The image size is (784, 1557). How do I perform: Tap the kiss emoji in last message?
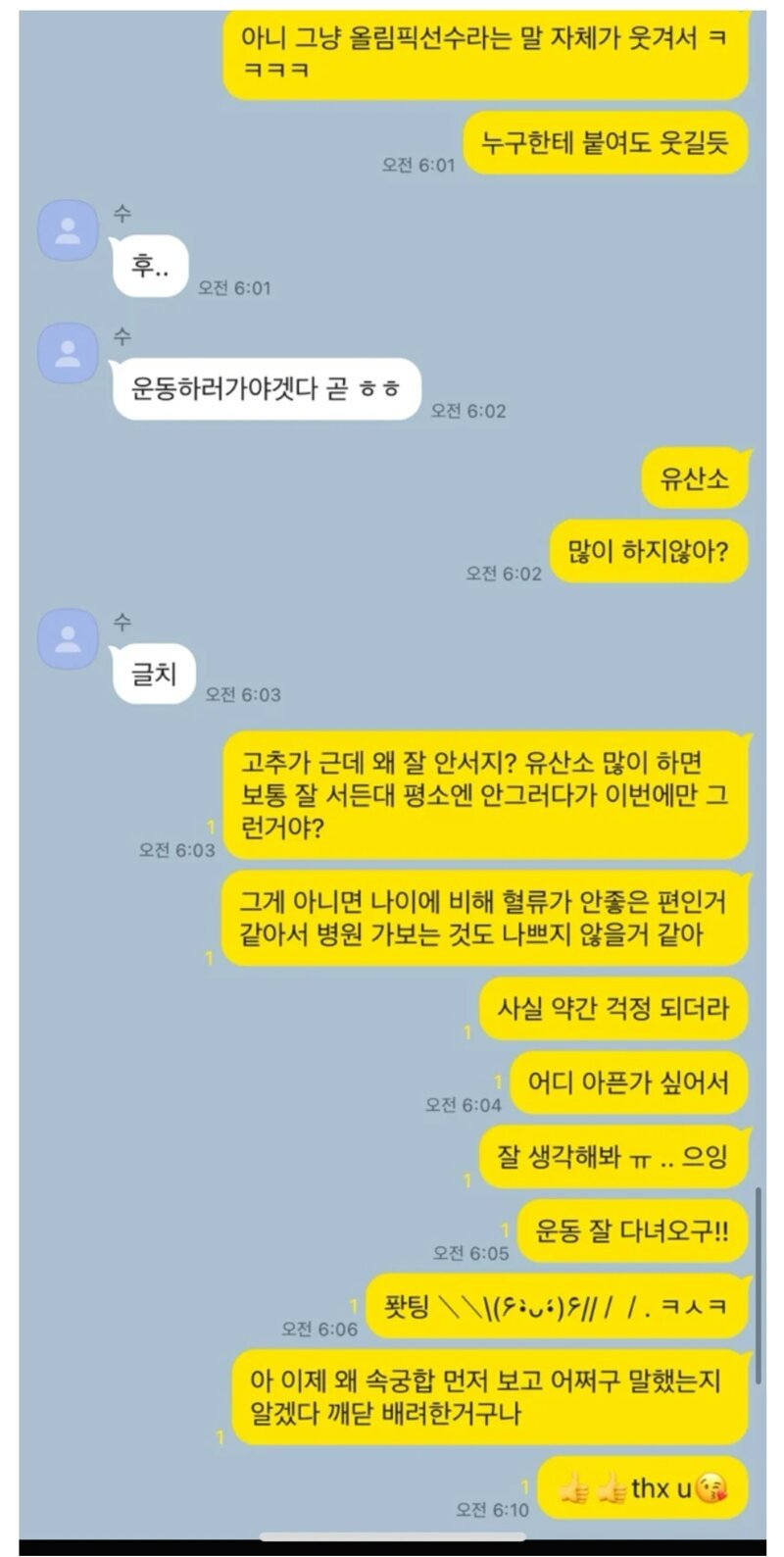pos(711,1489)
